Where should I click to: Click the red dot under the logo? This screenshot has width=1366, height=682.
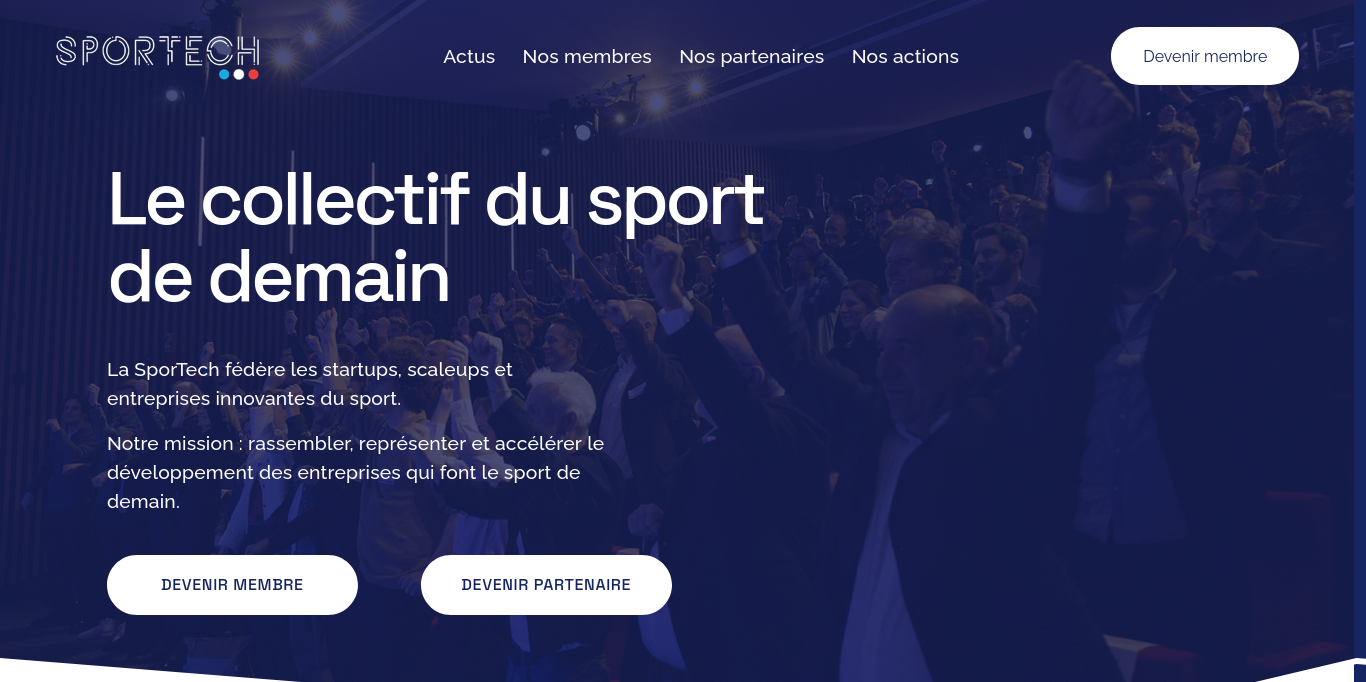tap(253, 74)
